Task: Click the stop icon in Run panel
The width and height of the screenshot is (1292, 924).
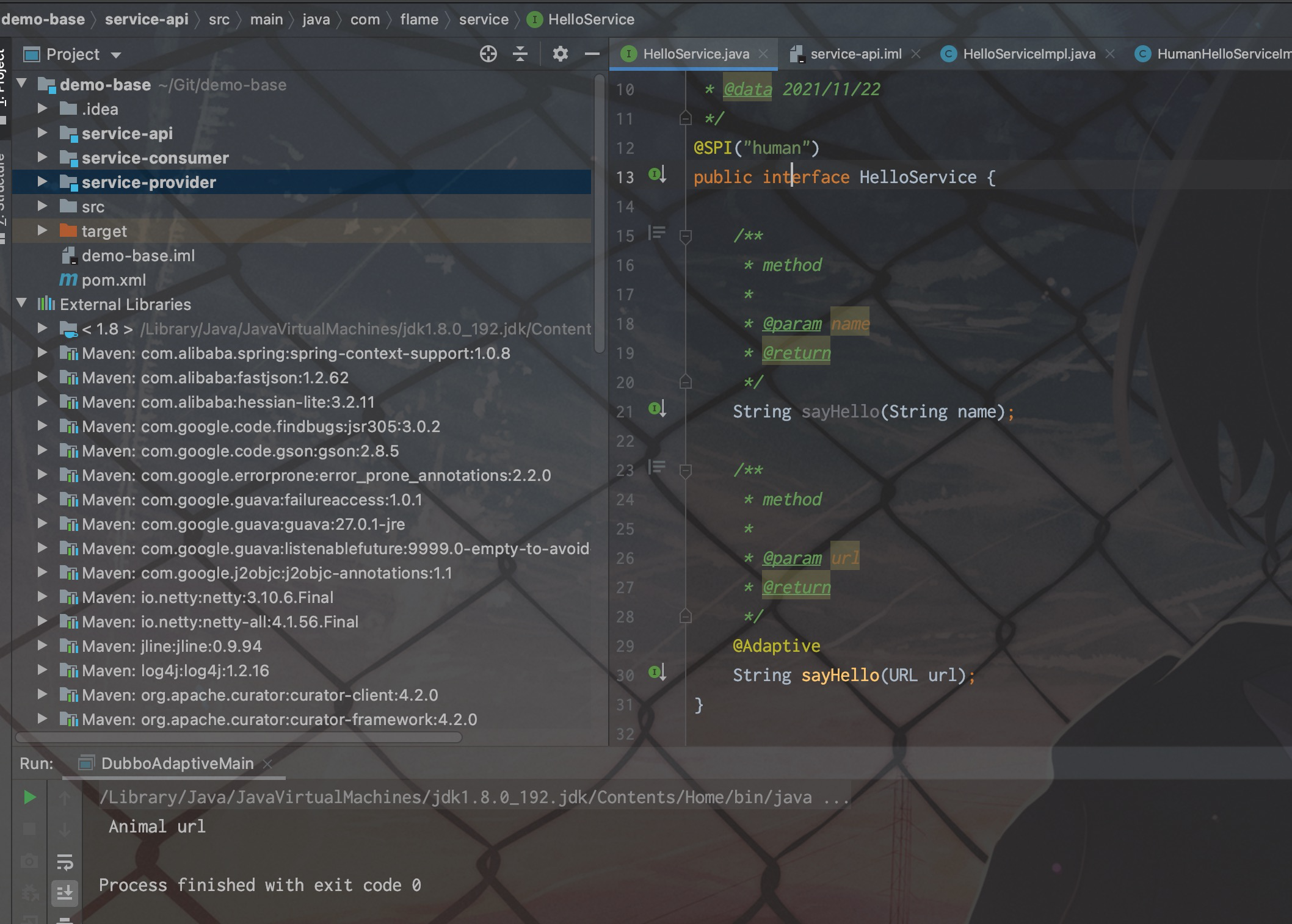Action: click(x=29, y=829)
